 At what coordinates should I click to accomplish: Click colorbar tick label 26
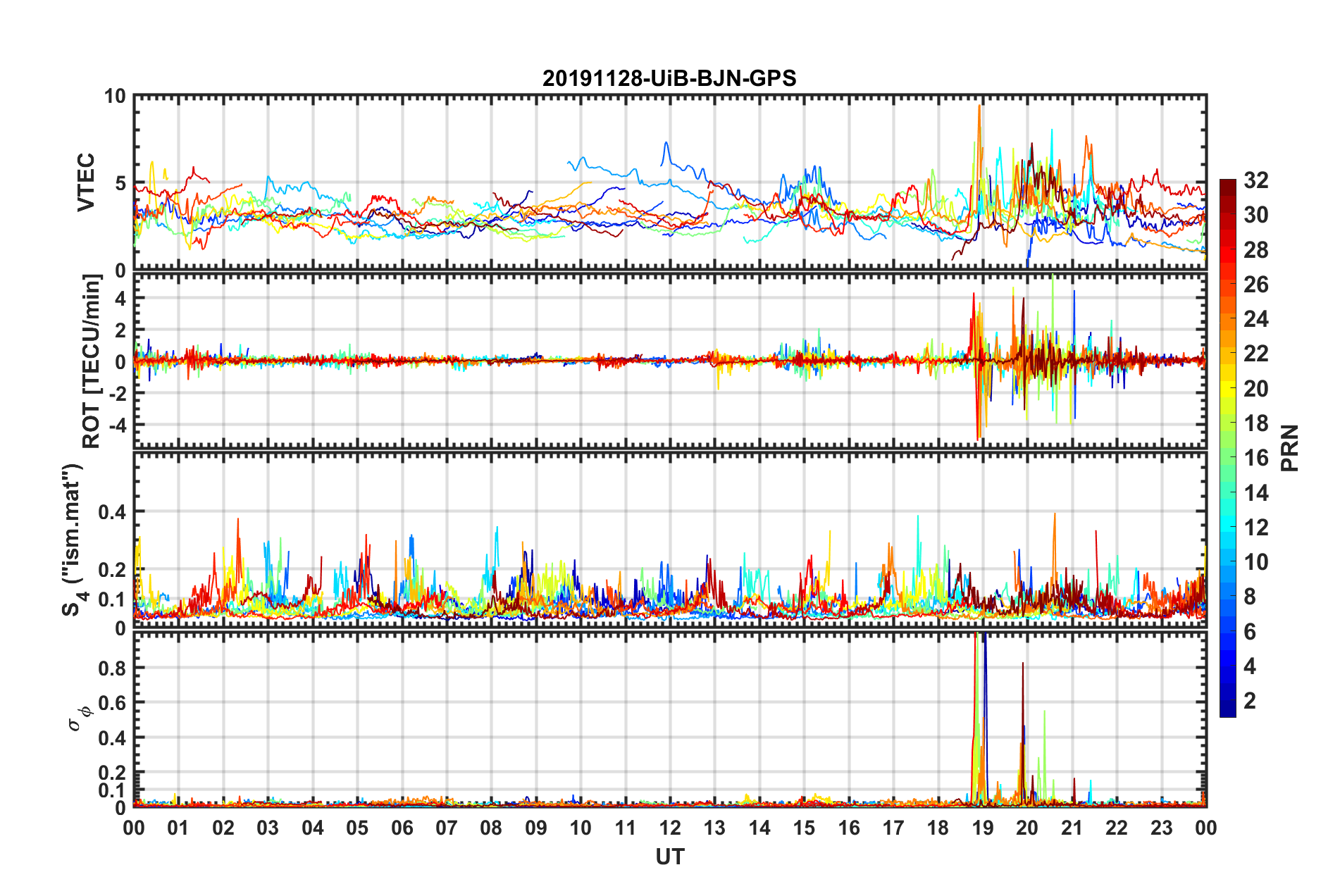[1255, 285]
